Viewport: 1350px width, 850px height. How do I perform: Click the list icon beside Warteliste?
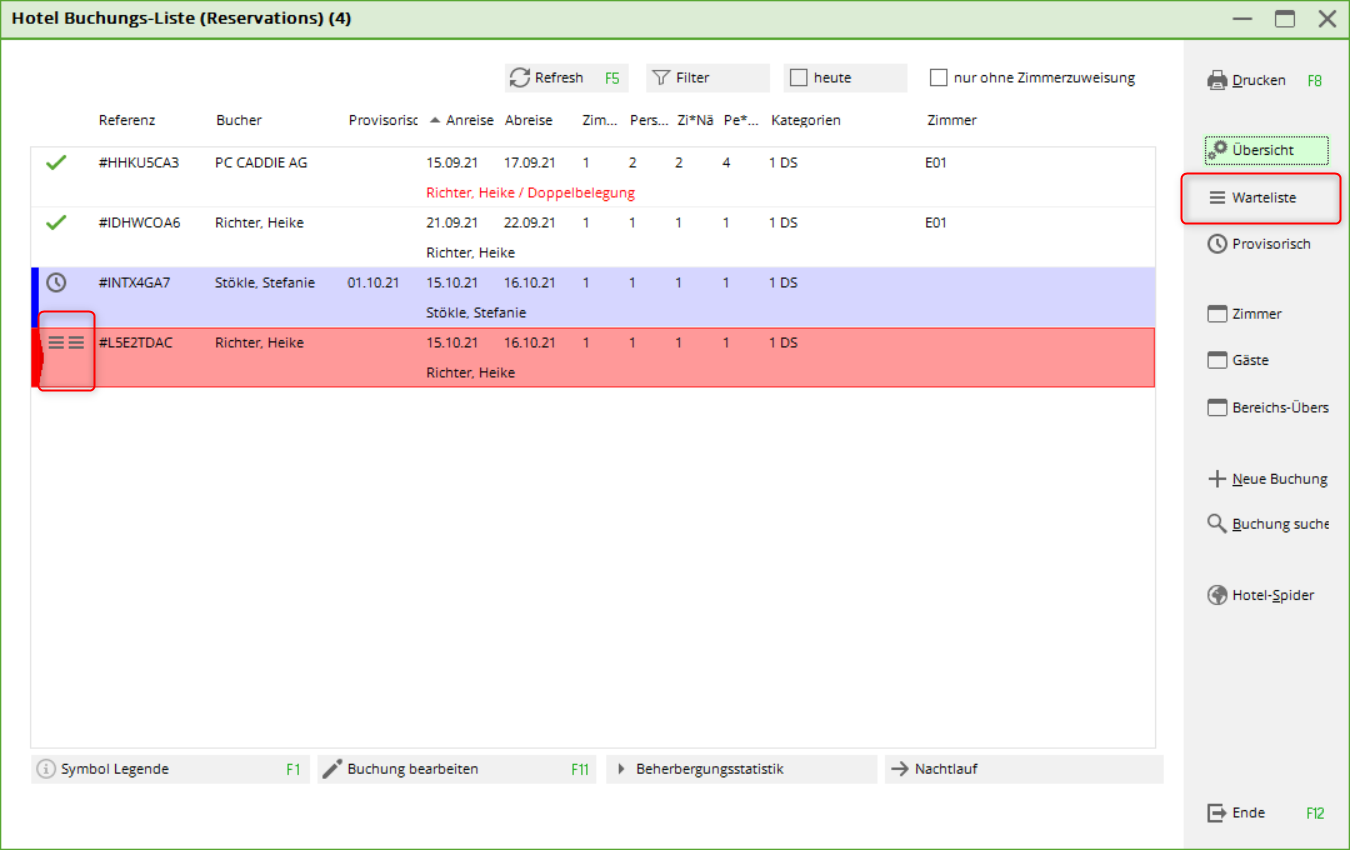tap(1217, 198)
